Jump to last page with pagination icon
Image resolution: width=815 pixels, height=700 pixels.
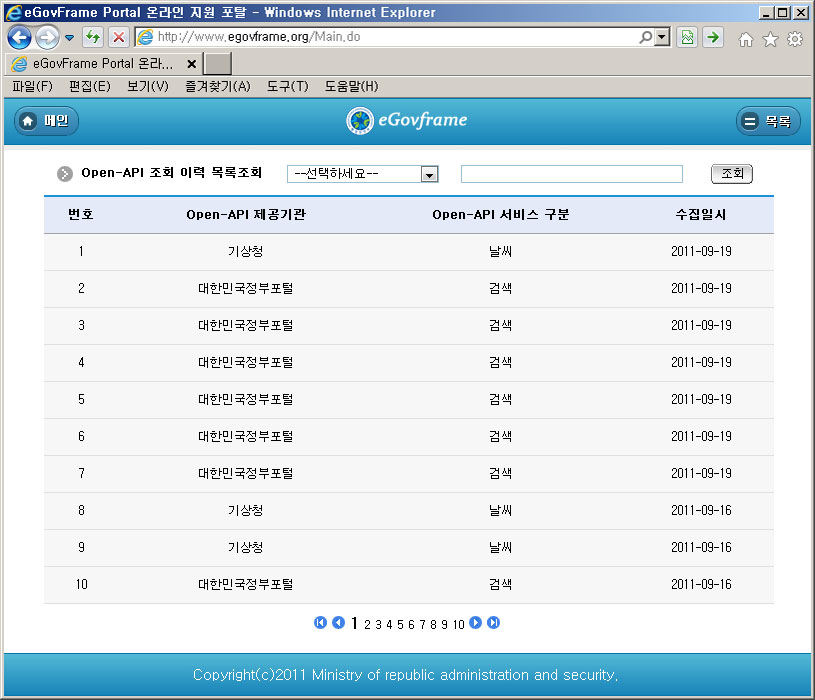tap(493, 623)
